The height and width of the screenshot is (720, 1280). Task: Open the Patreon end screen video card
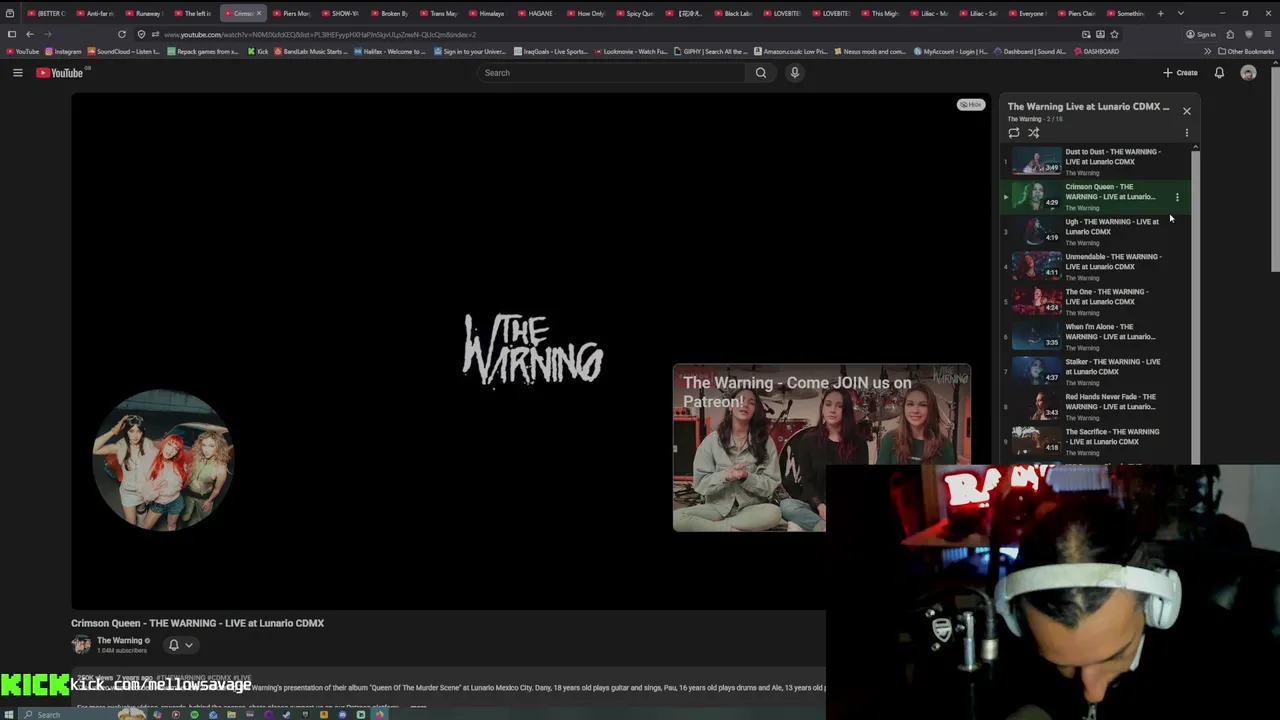(x=821, y=448)
